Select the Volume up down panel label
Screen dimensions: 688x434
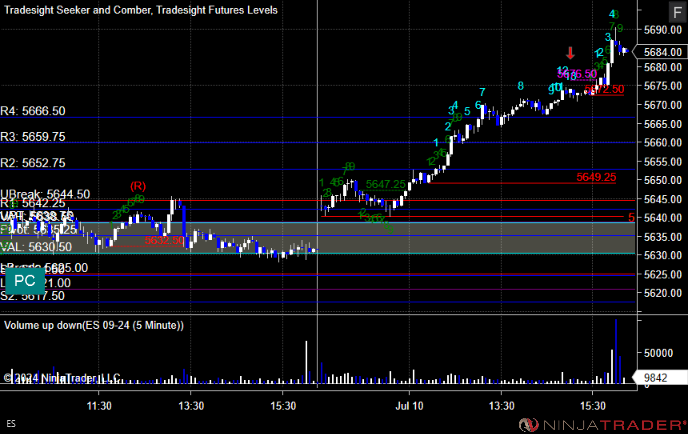[x=94, y=325]
